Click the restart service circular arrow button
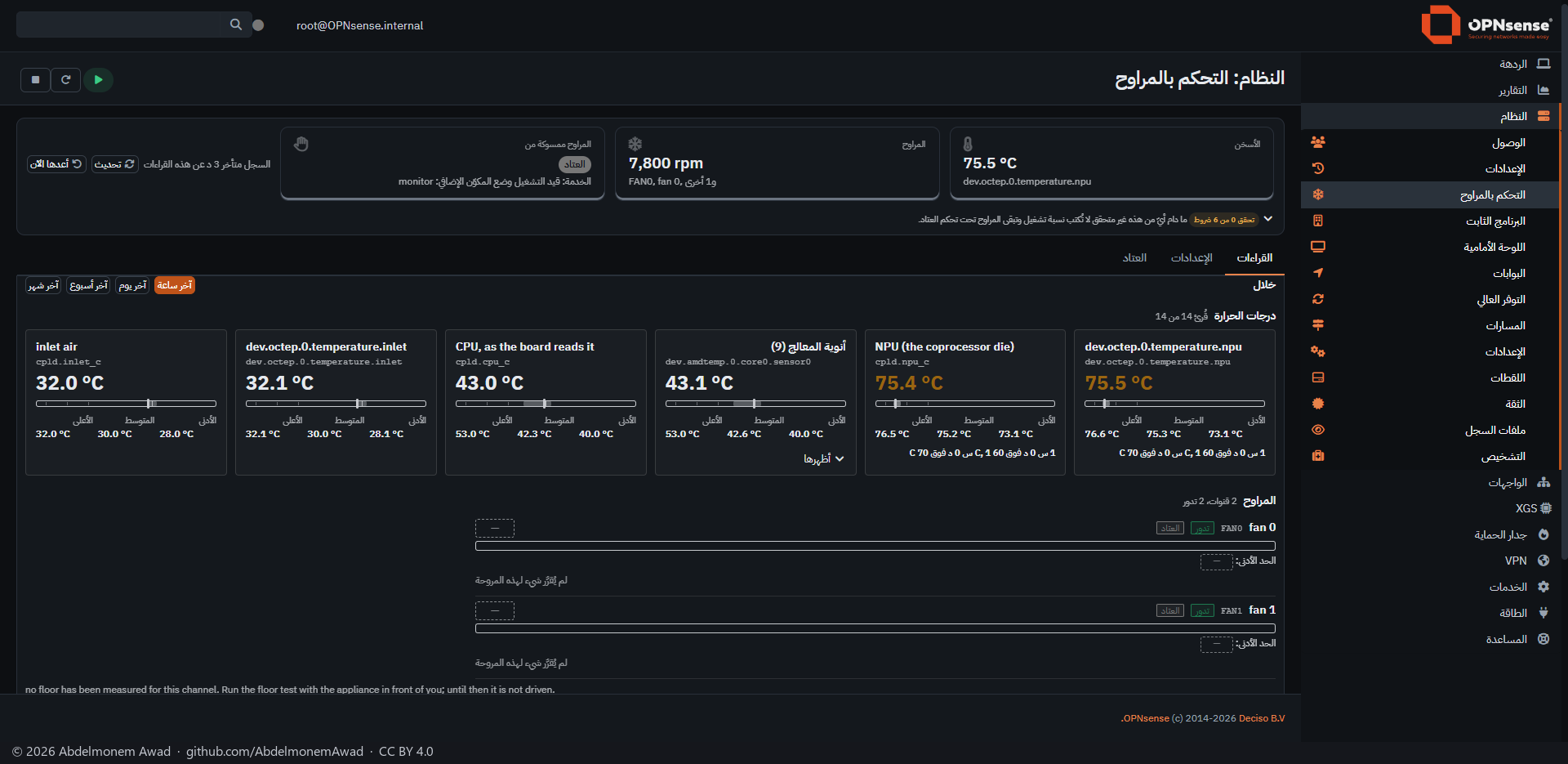This screenshot has width=1568, height=764. pos(66,80)
